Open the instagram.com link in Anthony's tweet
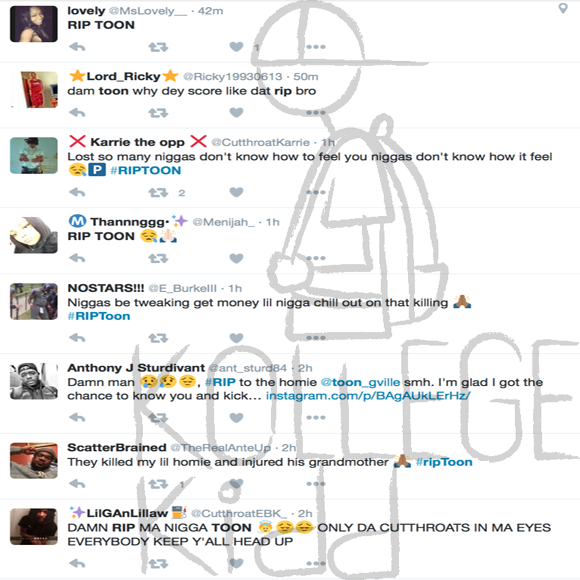 368,396
